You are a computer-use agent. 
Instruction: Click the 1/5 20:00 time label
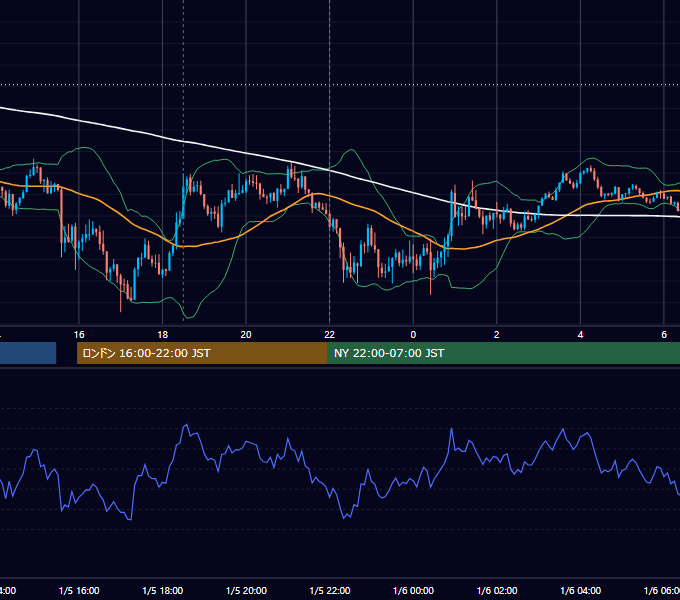point(246,590)
